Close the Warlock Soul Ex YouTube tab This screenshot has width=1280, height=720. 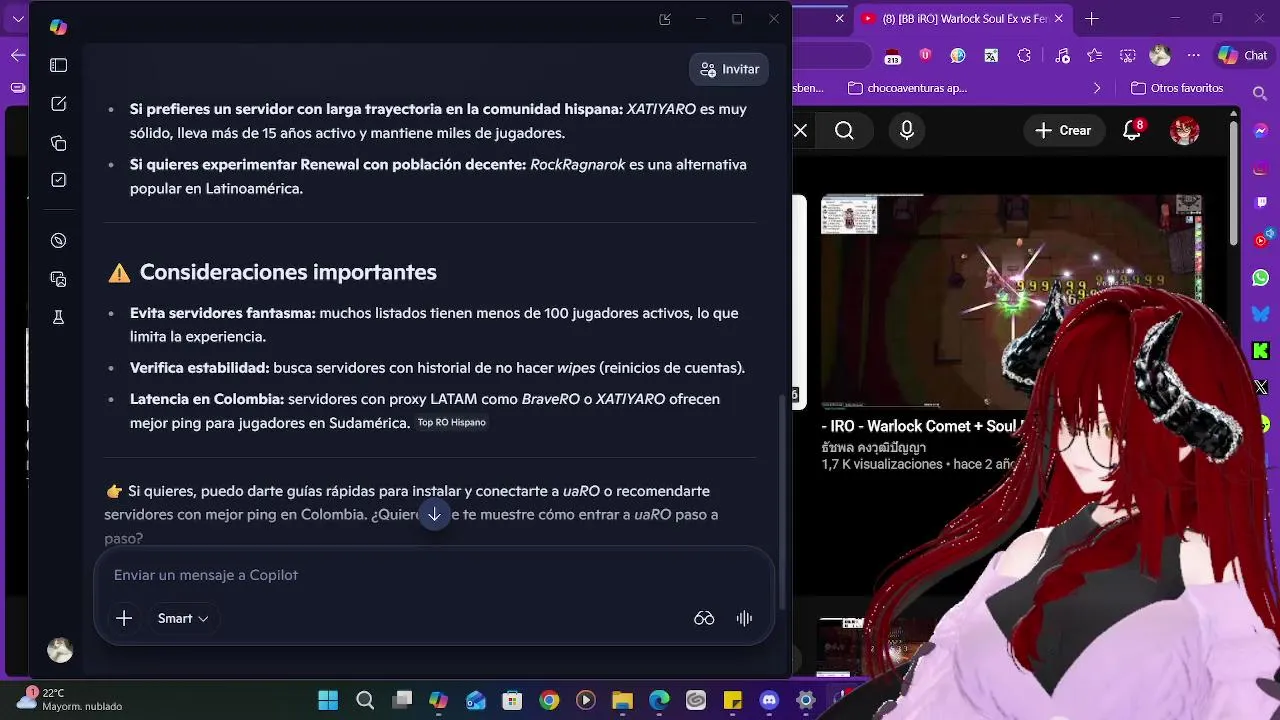point(1059,19)
